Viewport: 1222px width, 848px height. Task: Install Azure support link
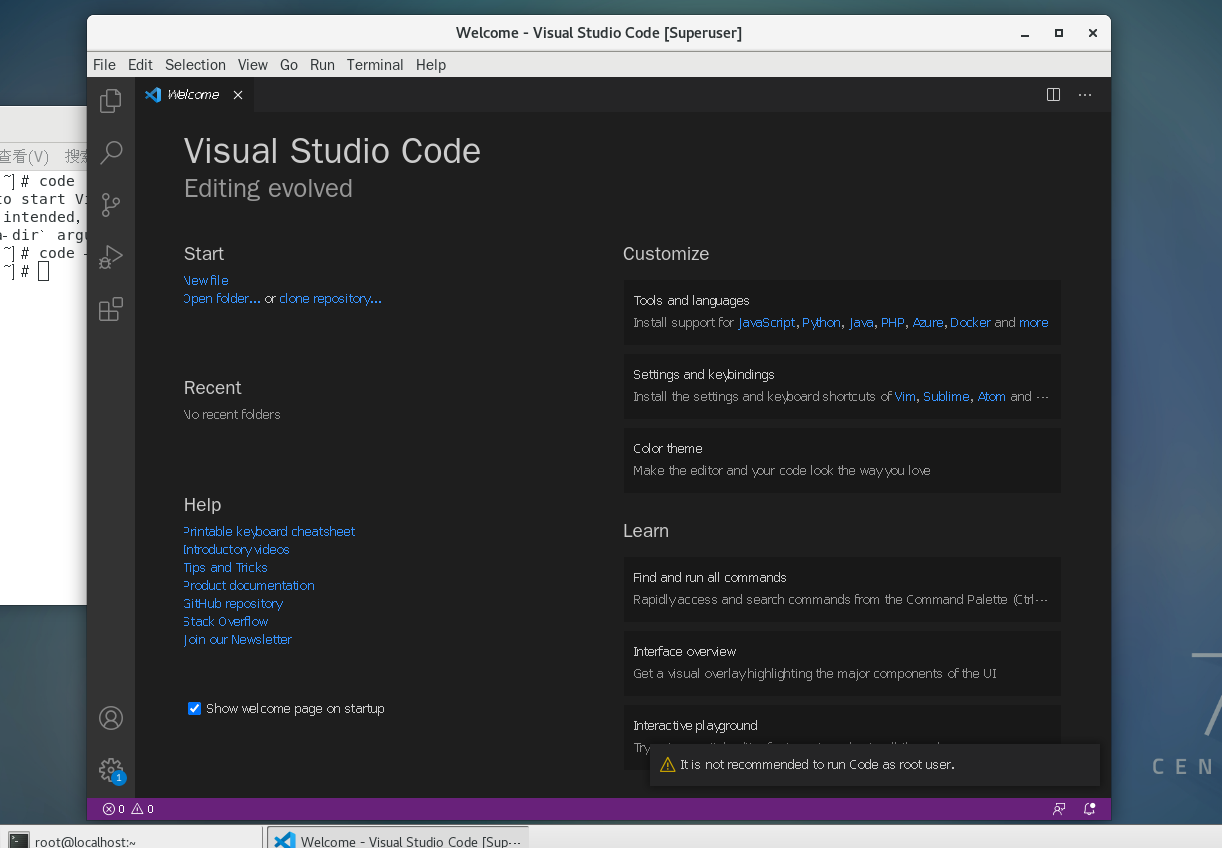point(928,323)
